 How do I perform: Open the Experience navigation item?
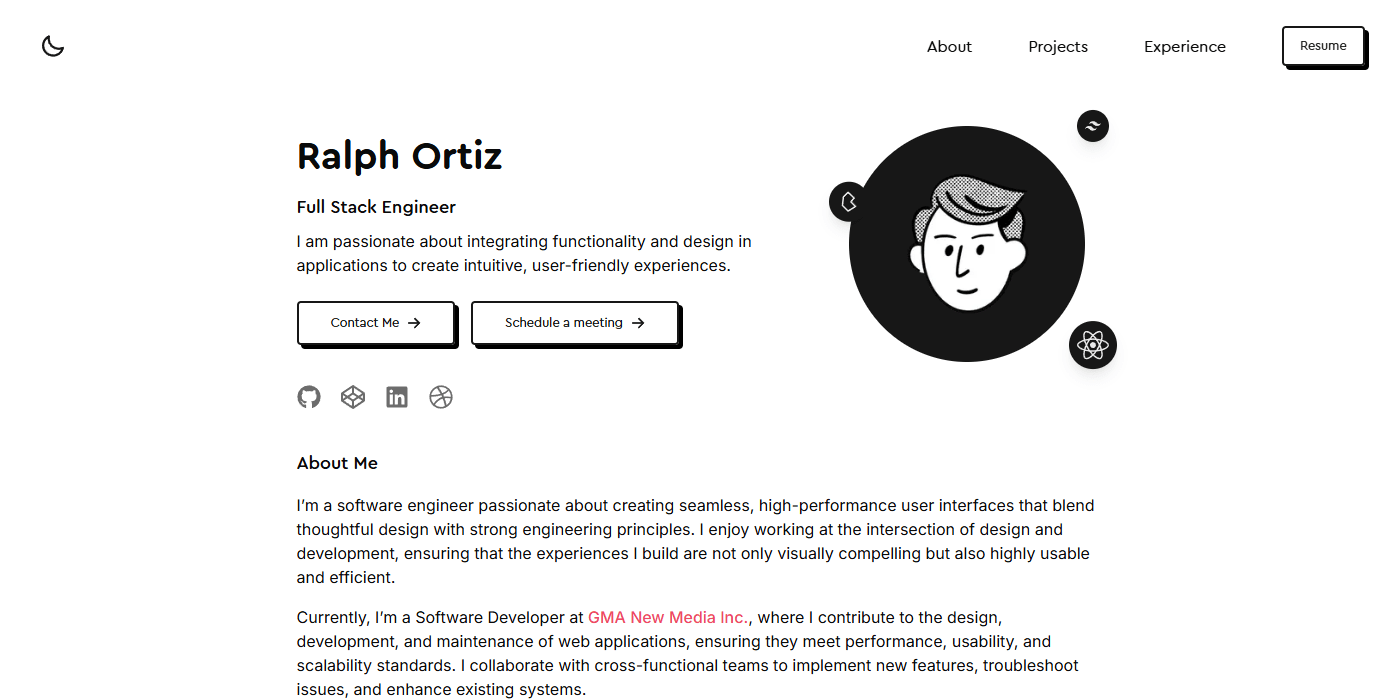[x=1184, y=46]
